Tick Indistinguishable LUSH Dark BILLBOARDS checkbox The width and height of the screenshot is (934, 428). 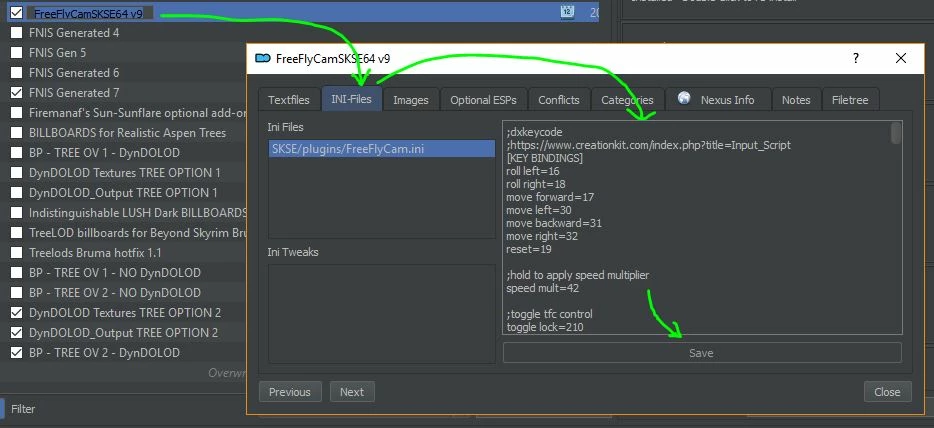(x=17, y=213)
